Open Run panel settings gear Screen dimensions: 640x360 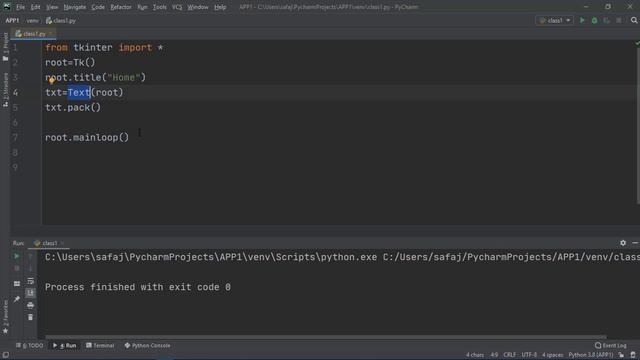click(623, 243)
